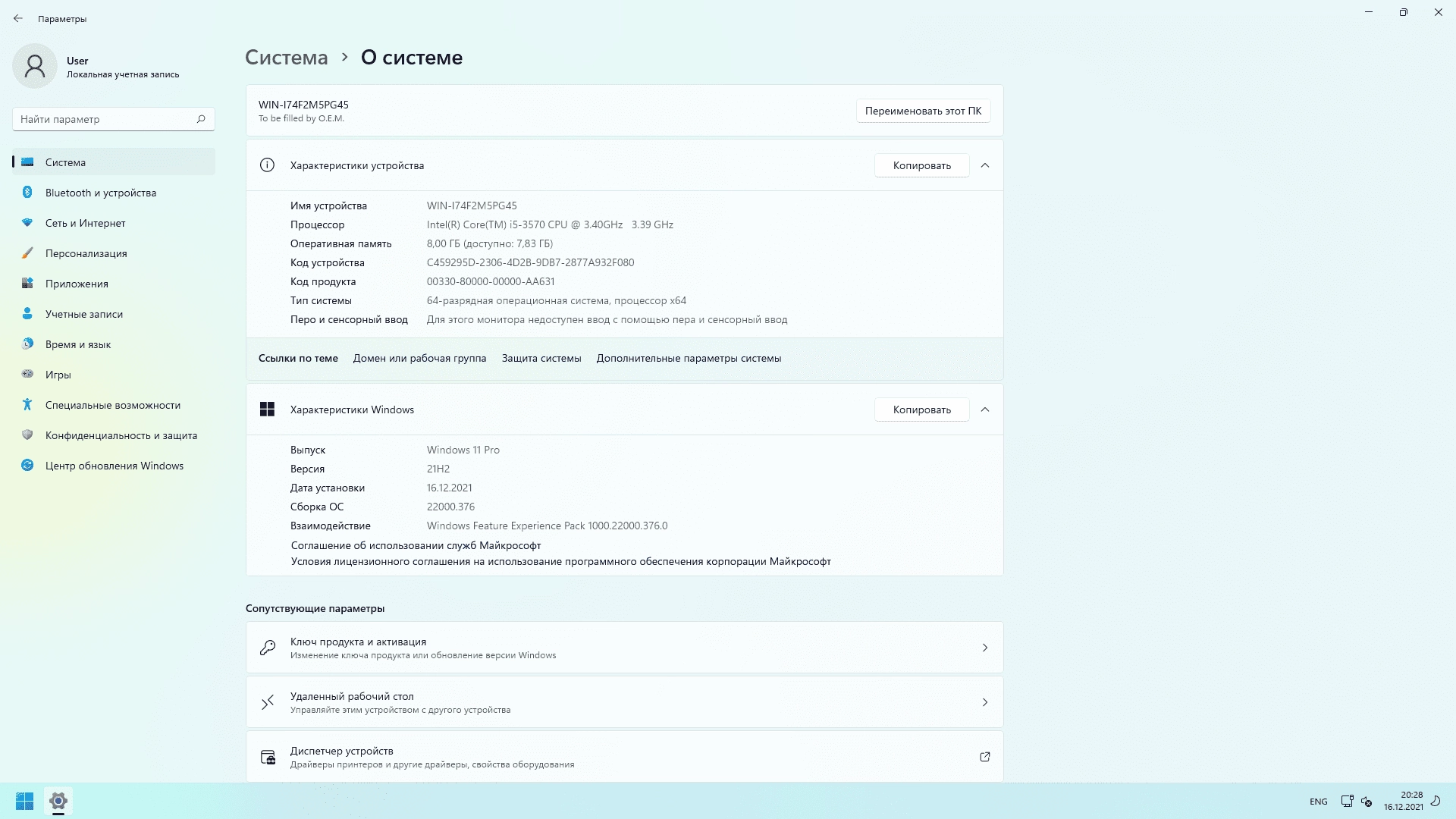Click the Игры gamepad icon
Viewport: 1456px width, 819px height.
27,374
